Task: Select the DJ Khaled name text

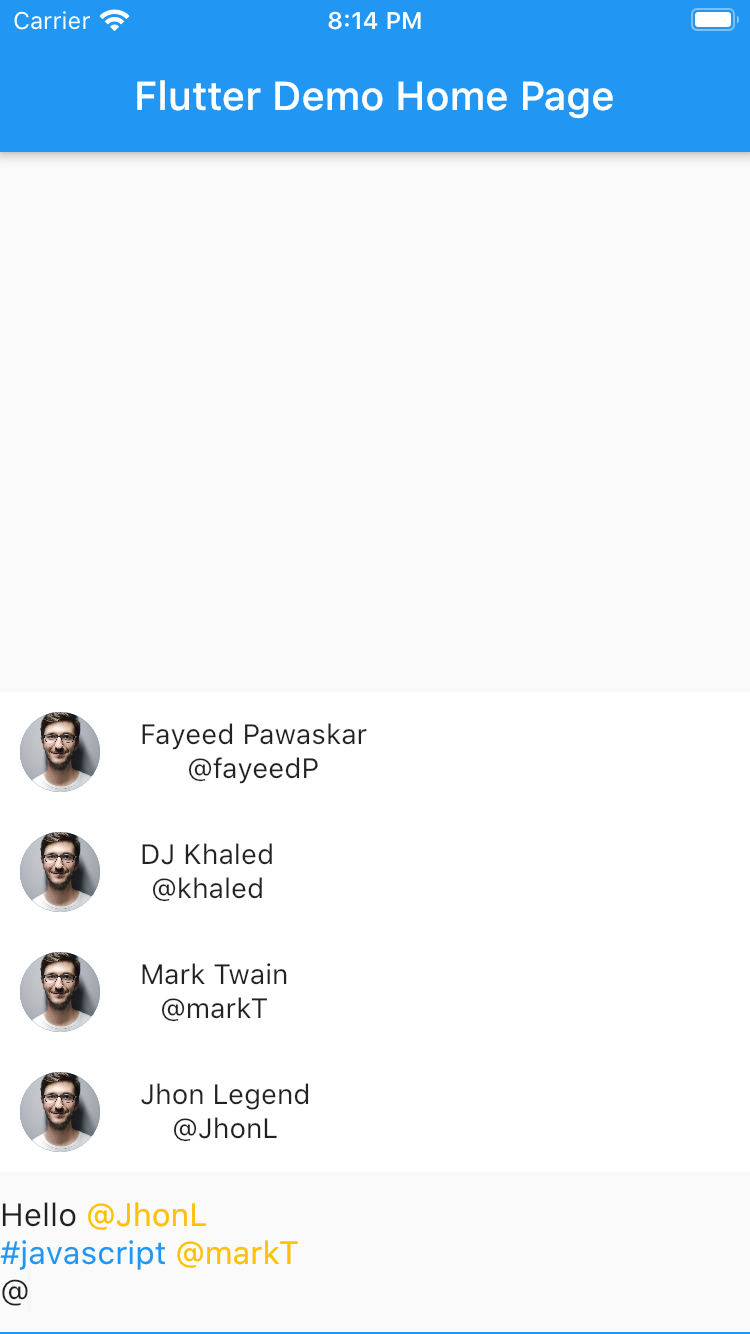Action: 207,855
